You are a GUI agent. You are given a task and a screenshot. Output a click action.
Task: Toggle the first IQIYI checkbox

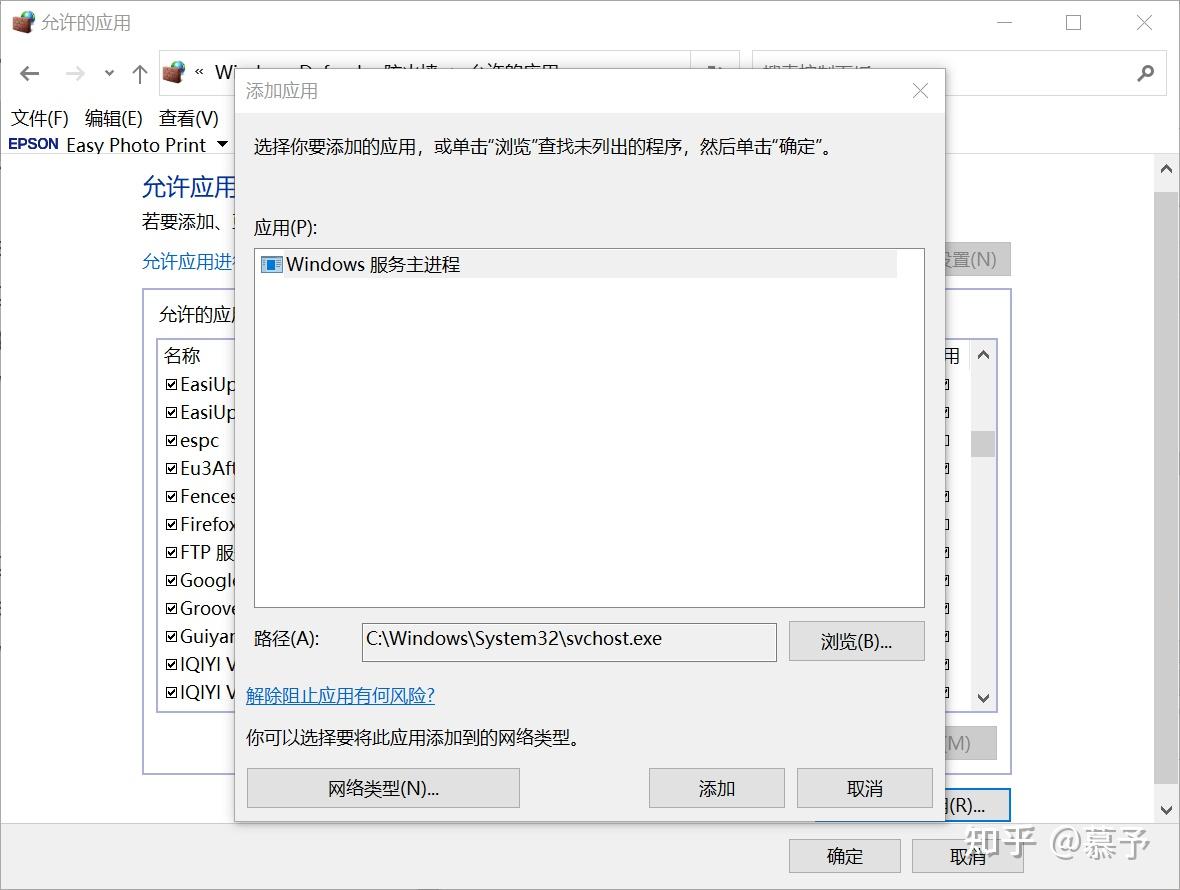(171, 664)
